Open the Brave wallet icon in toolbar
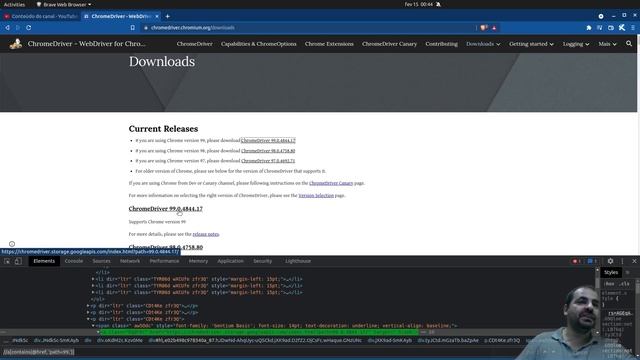640x360 pixels. (611, 28)
